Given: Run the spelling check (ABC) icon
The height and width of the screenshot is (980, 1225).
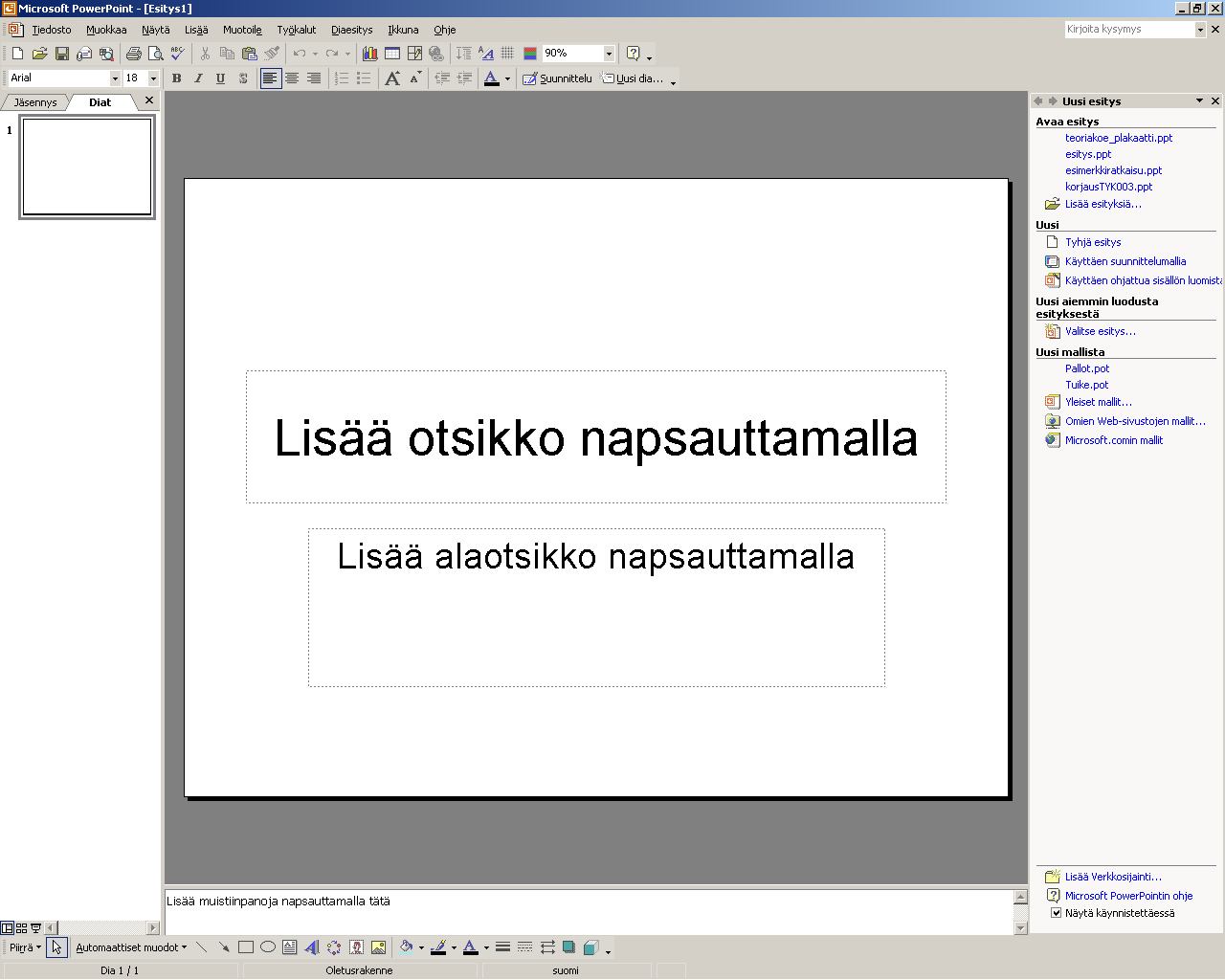Looking at the screenshot, I should pos(178,54).
